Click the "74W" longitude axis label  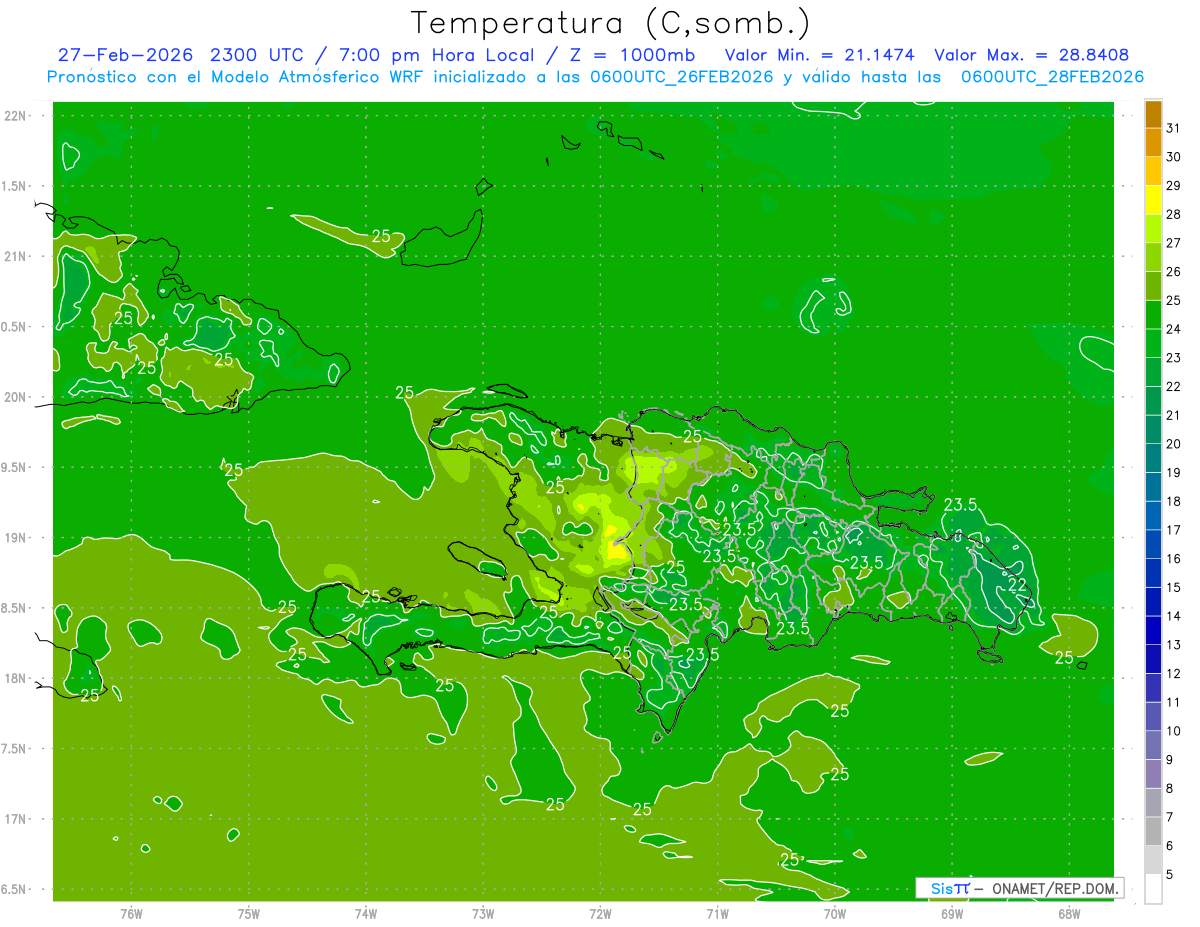click(366, 913)
